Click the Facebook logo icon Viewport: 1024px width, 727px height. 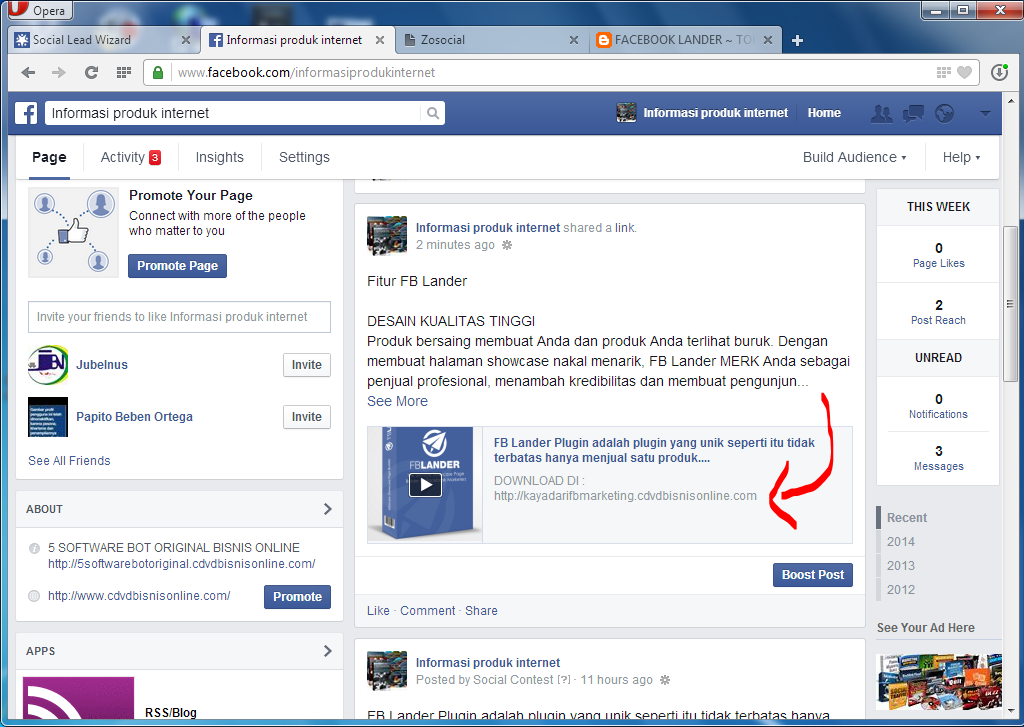pos(26,113)
